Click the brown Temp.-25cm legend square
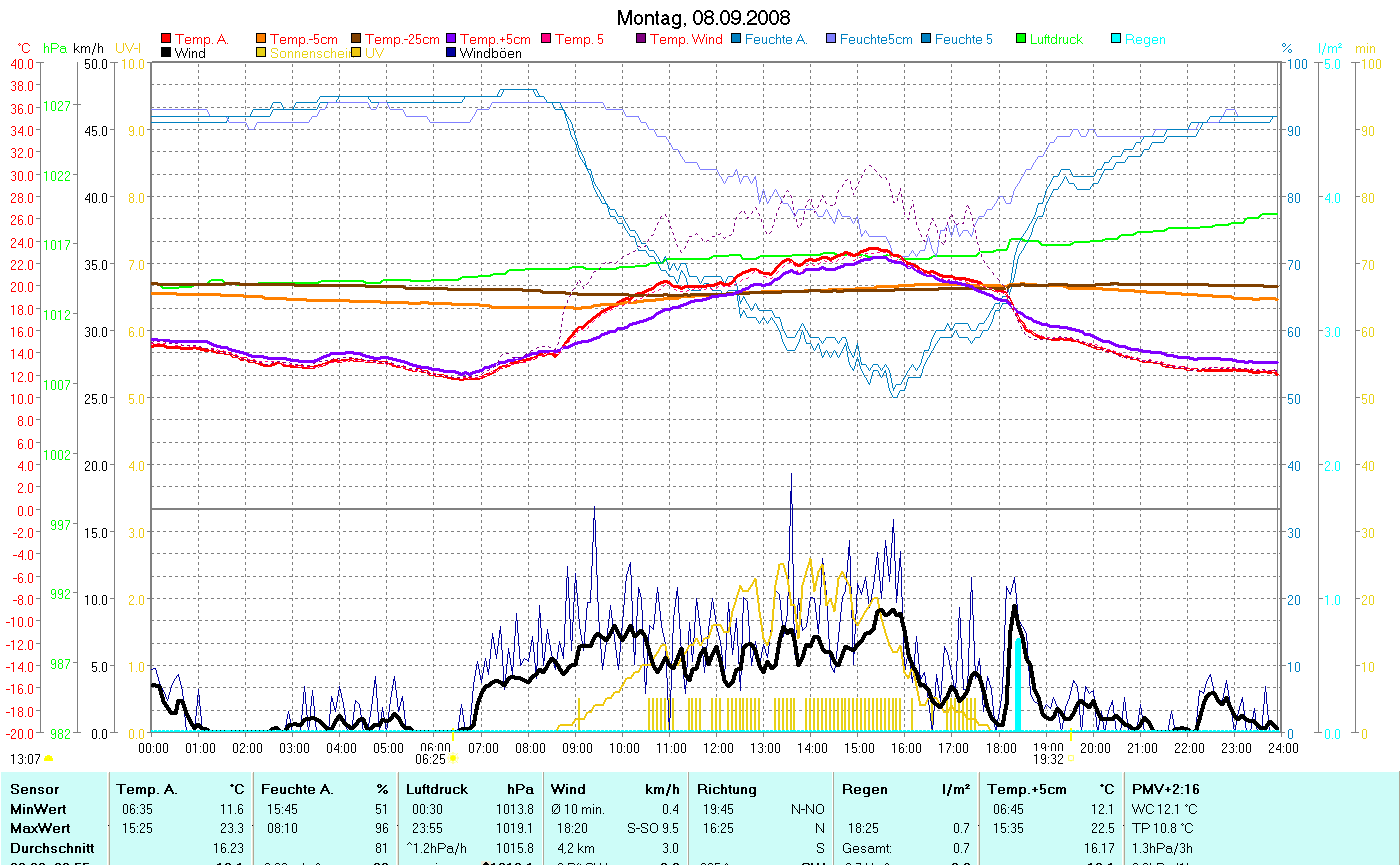Image resolution: width=1400 pixels, height=865 pixels. coord(357,40)
